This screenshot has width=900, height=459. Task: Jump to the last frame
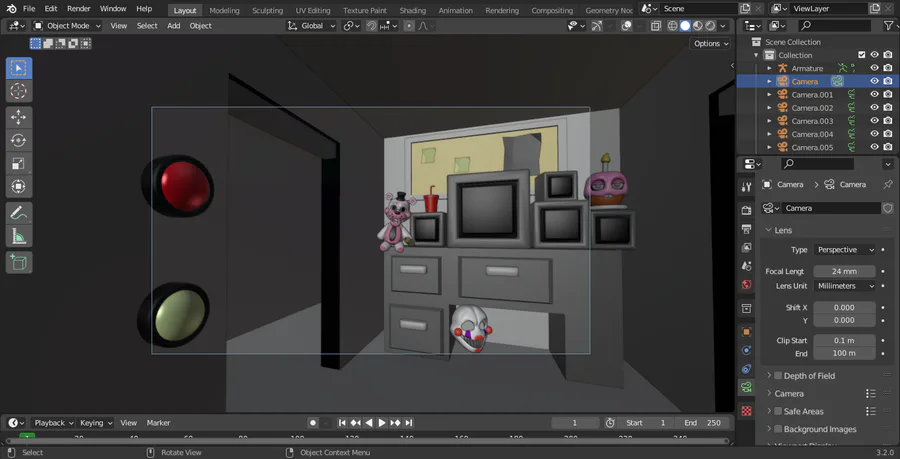[x=409, y=423]
